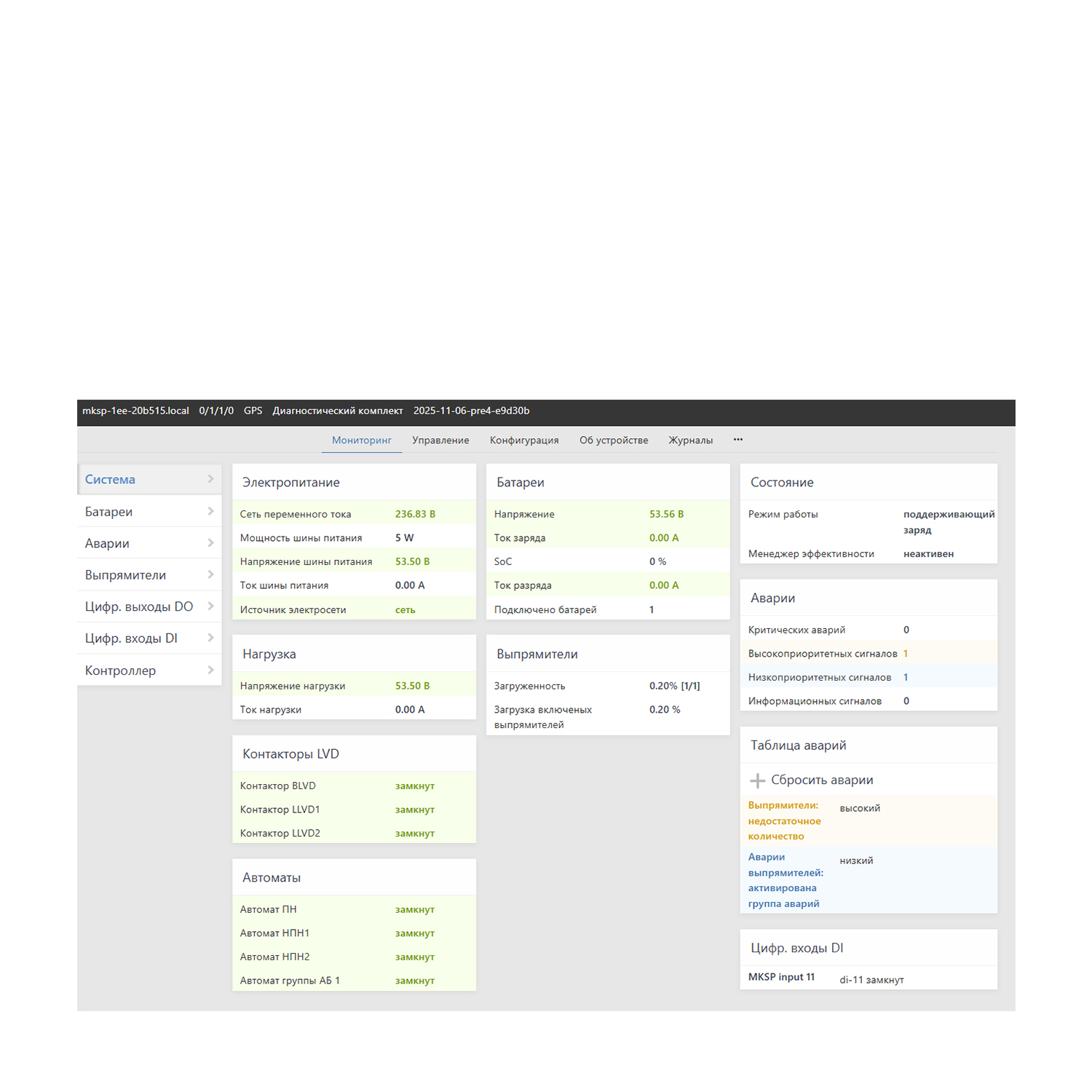Open the three-dots overflow menu
1092x1092 pixels.
[738, 440]
